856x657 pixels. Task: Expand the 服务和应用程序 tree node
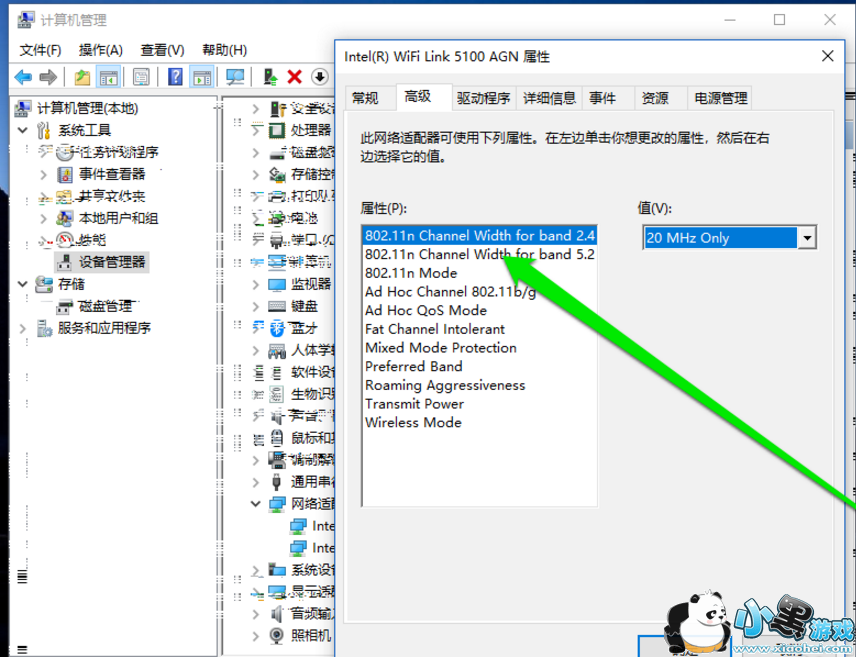(23, 328)
